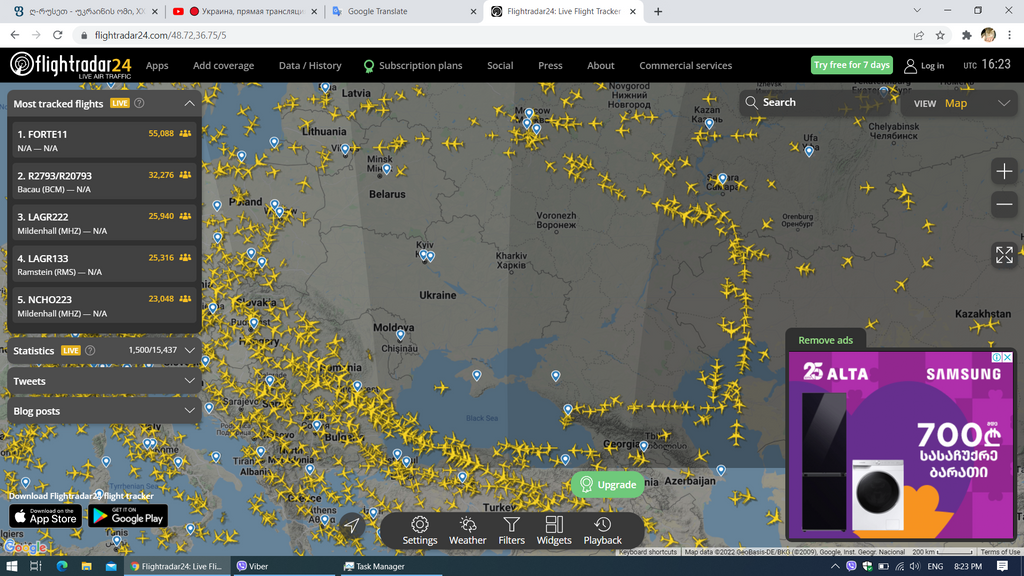Switch to Google Translate tab

coord(405,11)
